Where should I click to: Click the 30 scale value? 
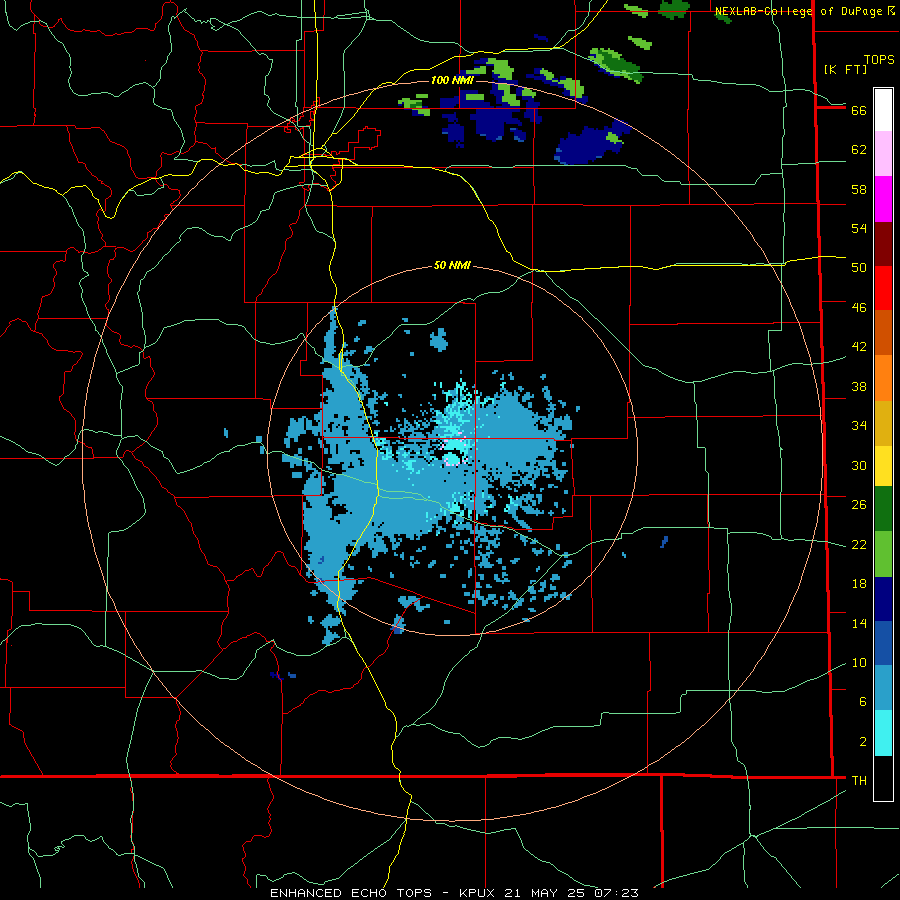859,465
